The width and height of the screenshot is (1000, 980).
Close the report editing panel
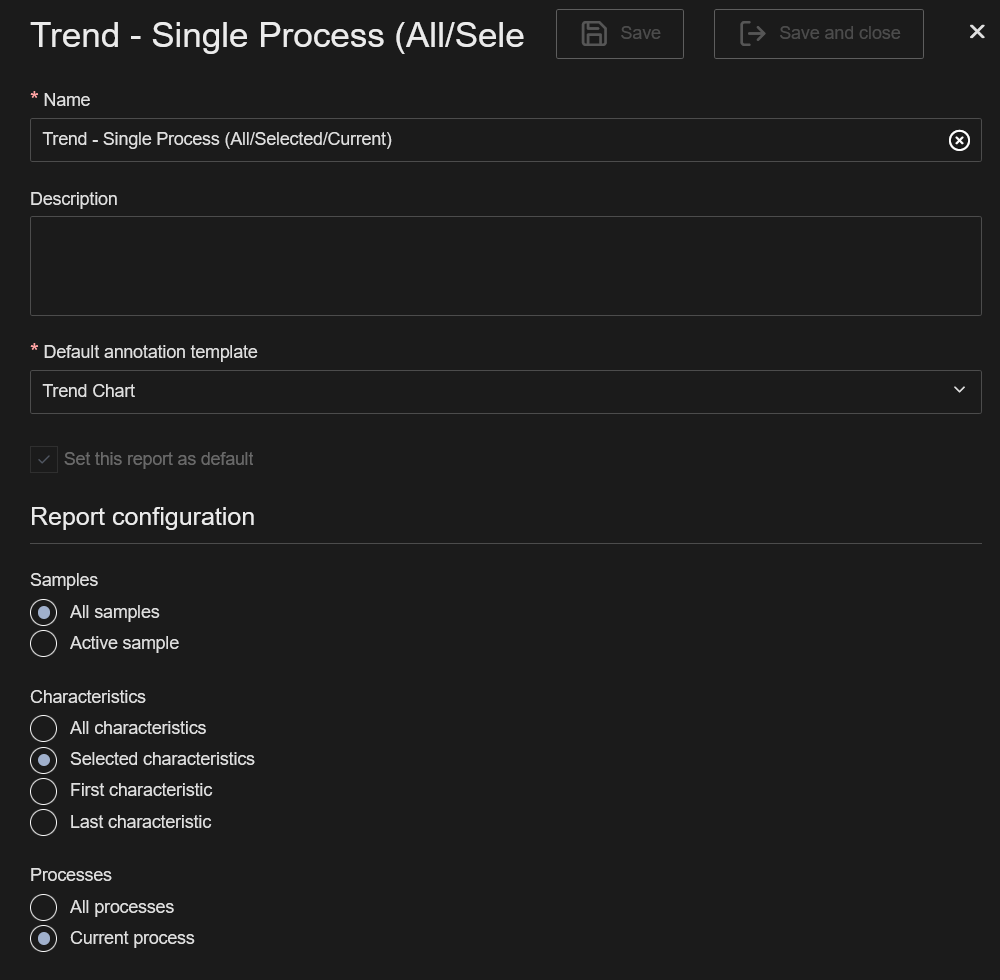point(977,32)
